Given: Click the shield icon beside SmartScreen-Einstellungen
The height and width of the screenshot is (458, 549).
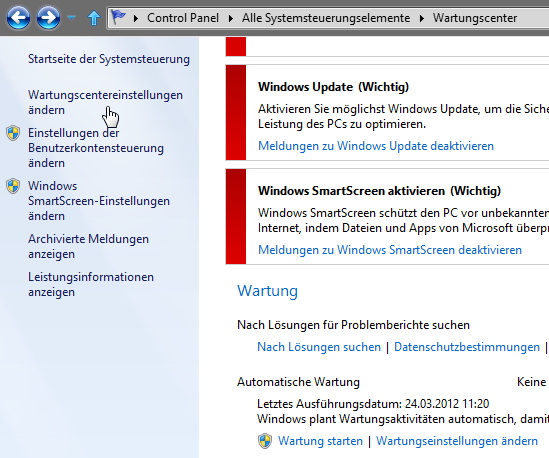Looking at the screenshot, I should (x=13, y=186).
